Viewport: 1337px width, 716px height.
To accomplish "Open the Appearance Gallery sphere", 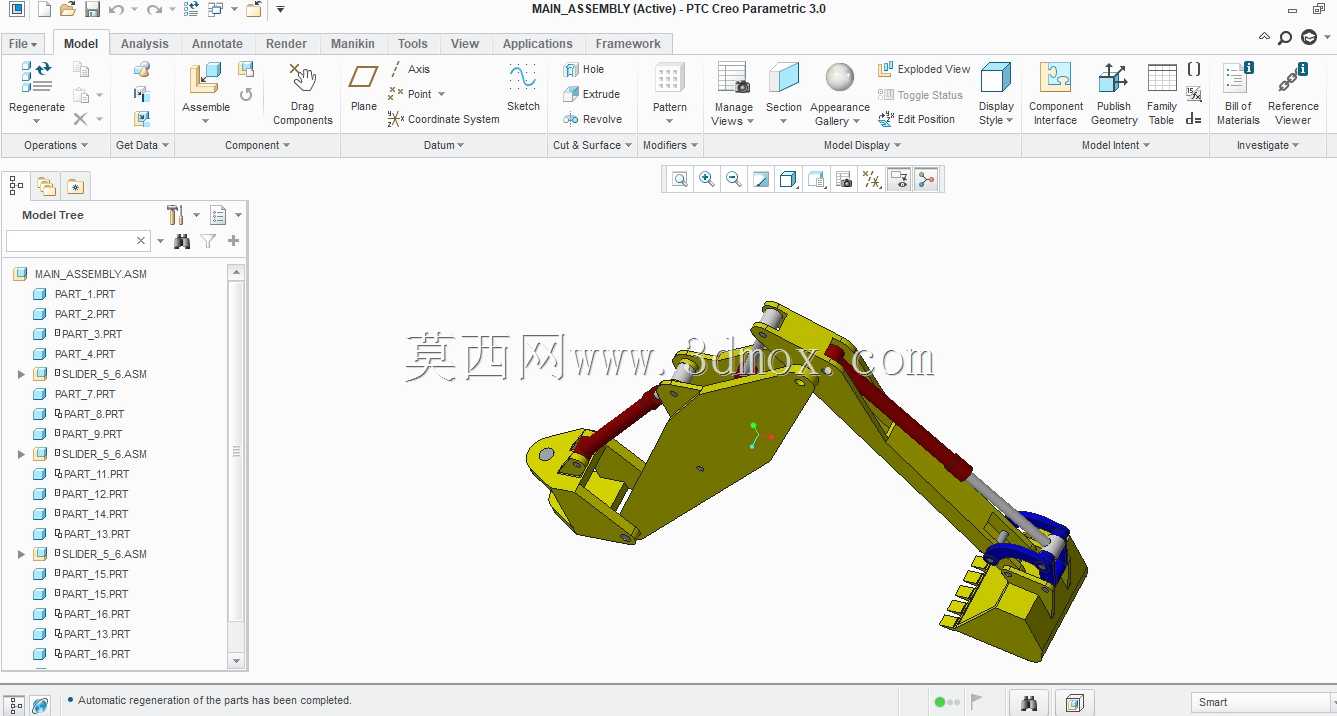I will click(x=840, y=77).
